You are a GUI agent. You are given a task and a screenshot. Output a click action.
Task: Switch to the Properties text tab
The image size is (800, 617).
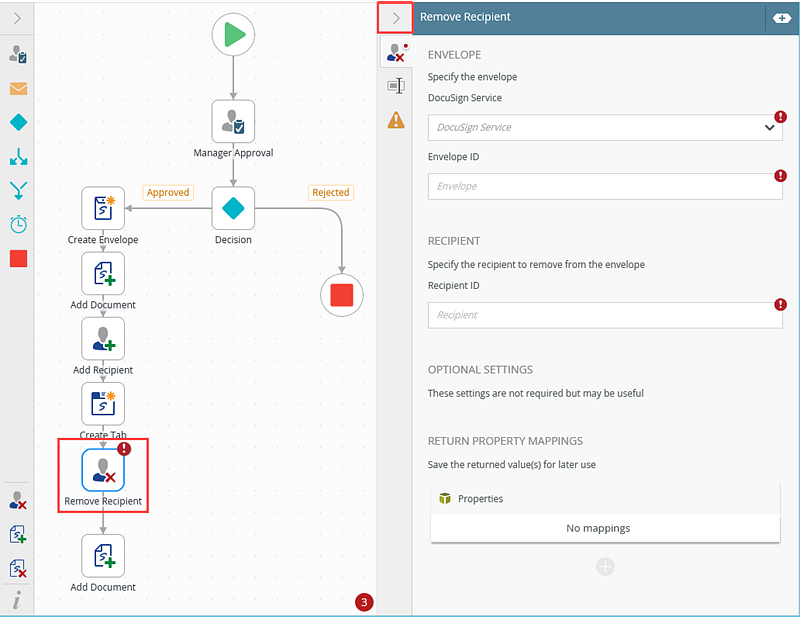[396, 86]
